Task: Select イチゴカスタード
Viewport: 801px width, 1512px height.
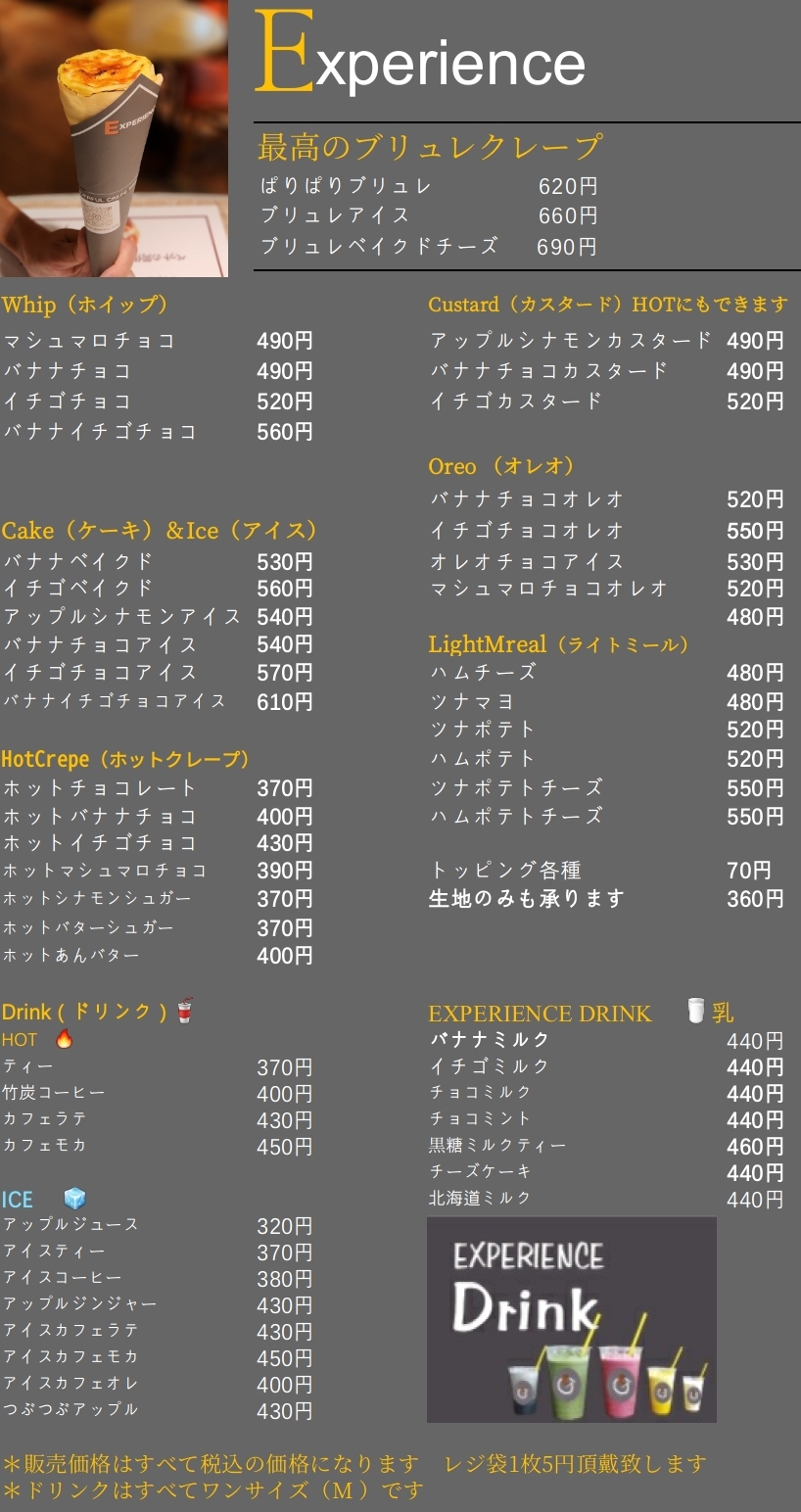Action: (516, 401)
